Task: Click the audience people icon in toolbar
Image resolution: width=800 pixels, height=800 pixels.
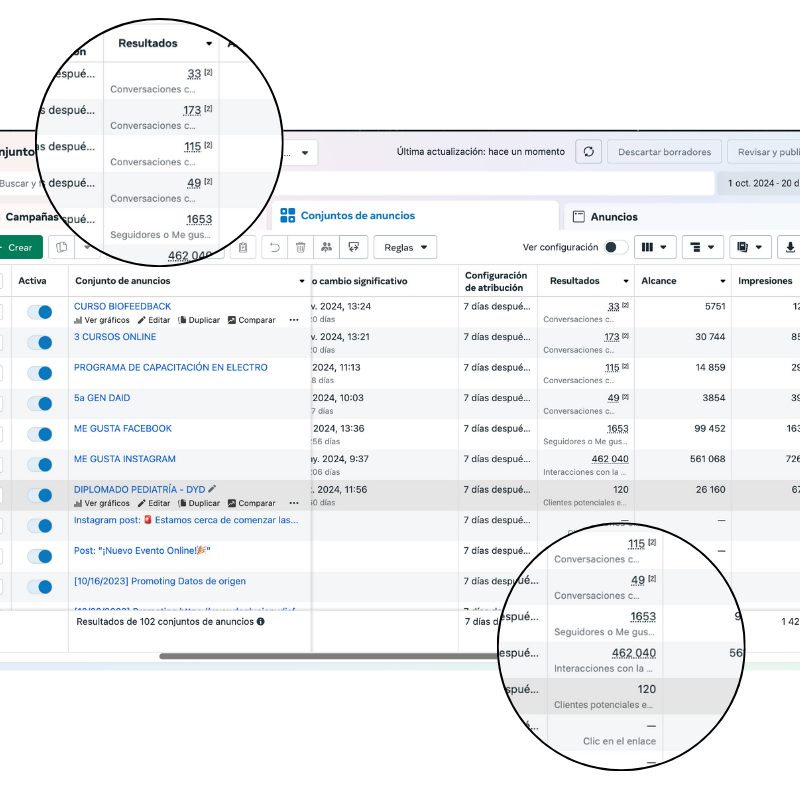Action: (x=326, y=247)
